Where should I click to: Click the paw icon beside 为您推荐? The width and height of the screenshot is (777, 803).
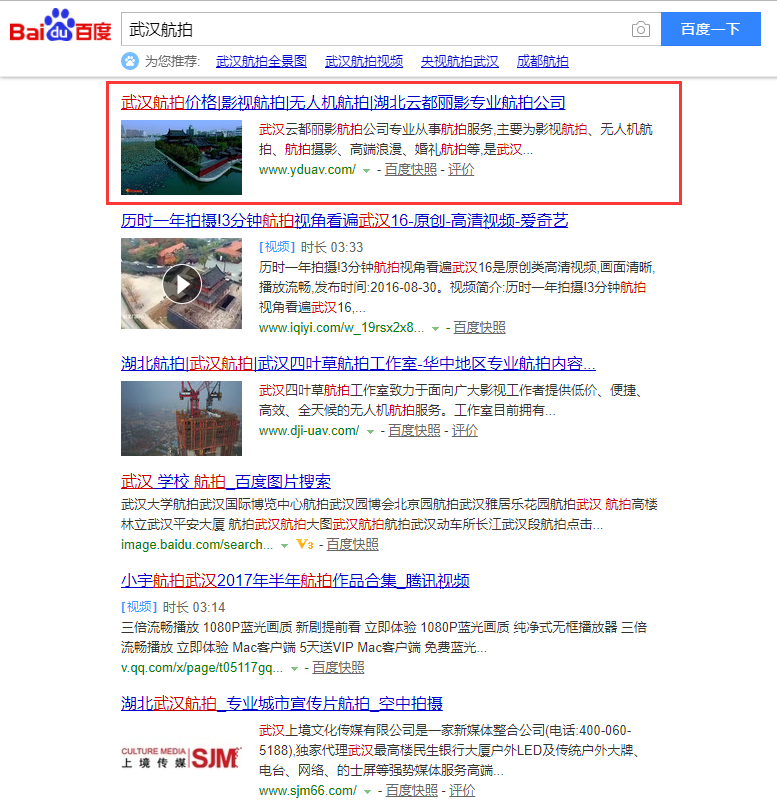click(130, 61)
